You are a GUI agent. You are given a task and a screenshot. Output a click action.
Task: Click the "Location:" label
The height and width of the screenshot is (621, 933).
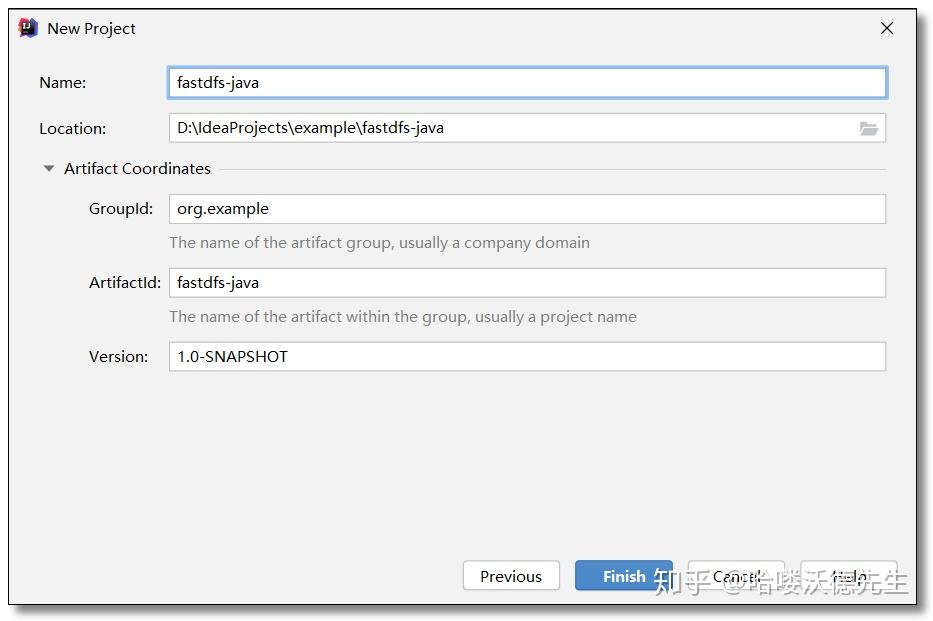72,129
